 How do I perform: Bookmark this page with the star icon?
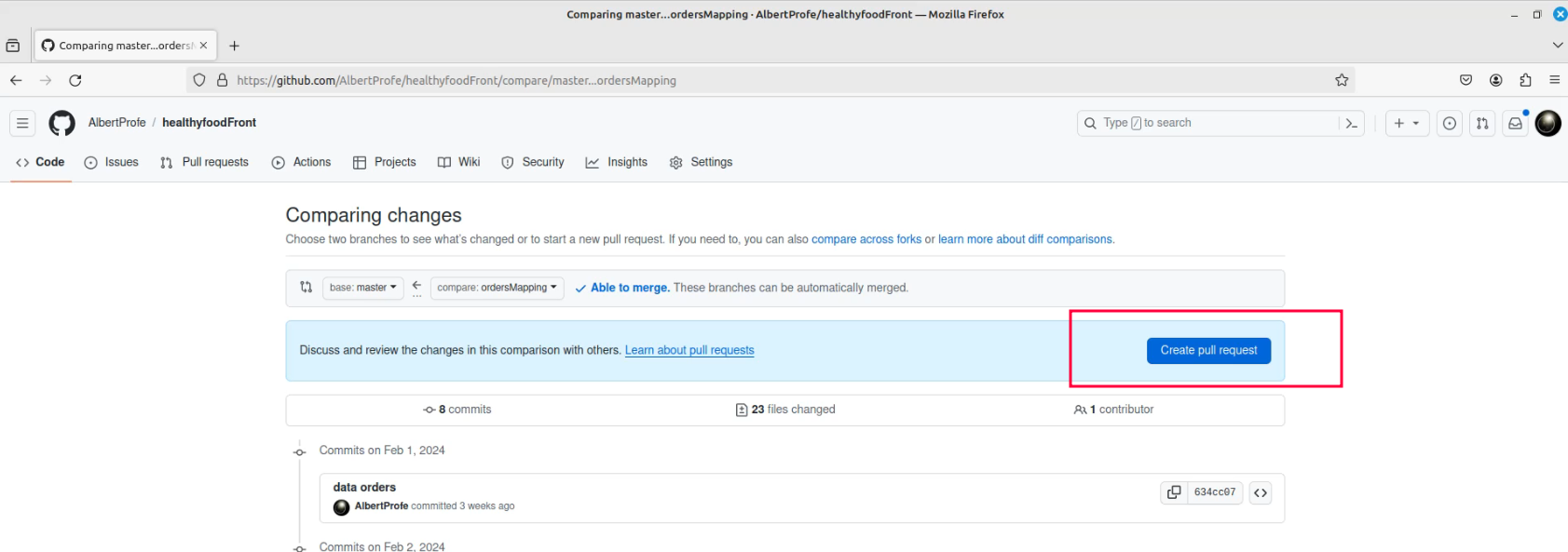tap(1342, 80)
